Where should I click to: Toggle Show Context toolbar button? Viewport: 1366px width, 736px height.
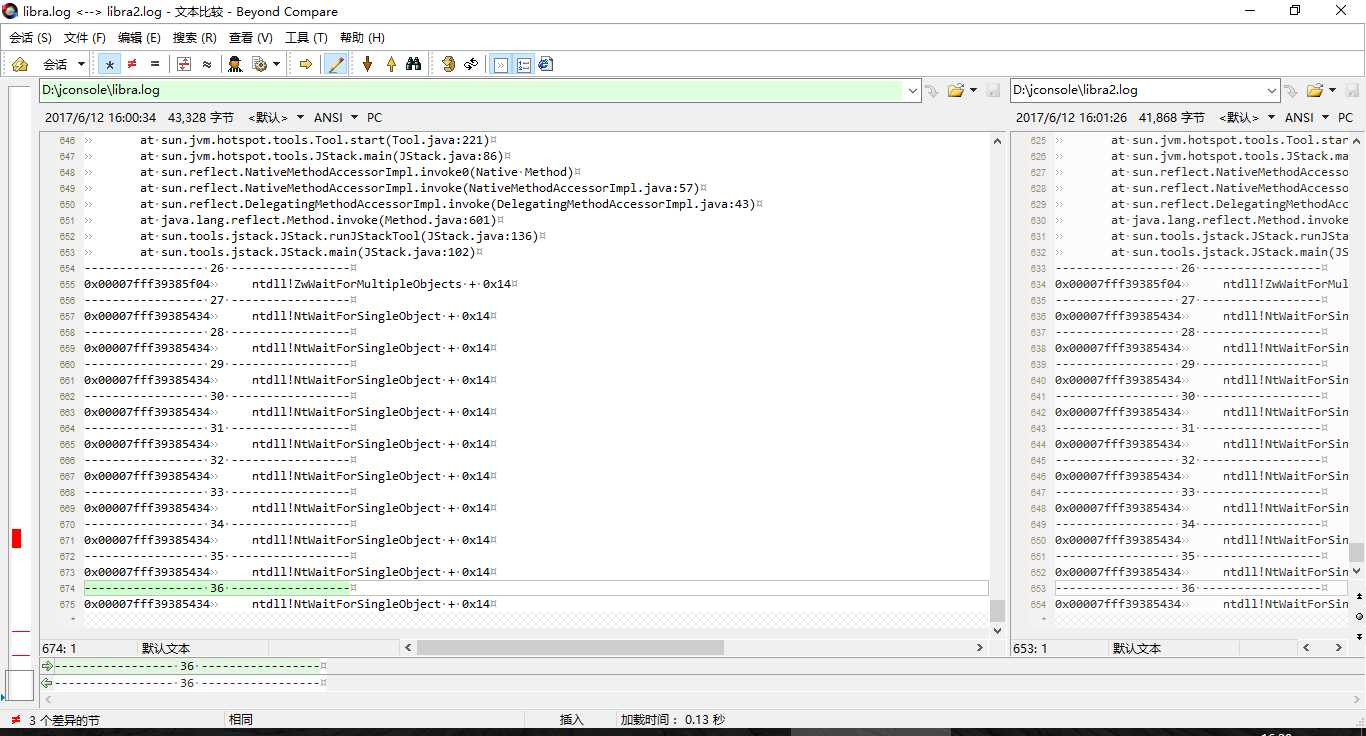pos(184,64)
